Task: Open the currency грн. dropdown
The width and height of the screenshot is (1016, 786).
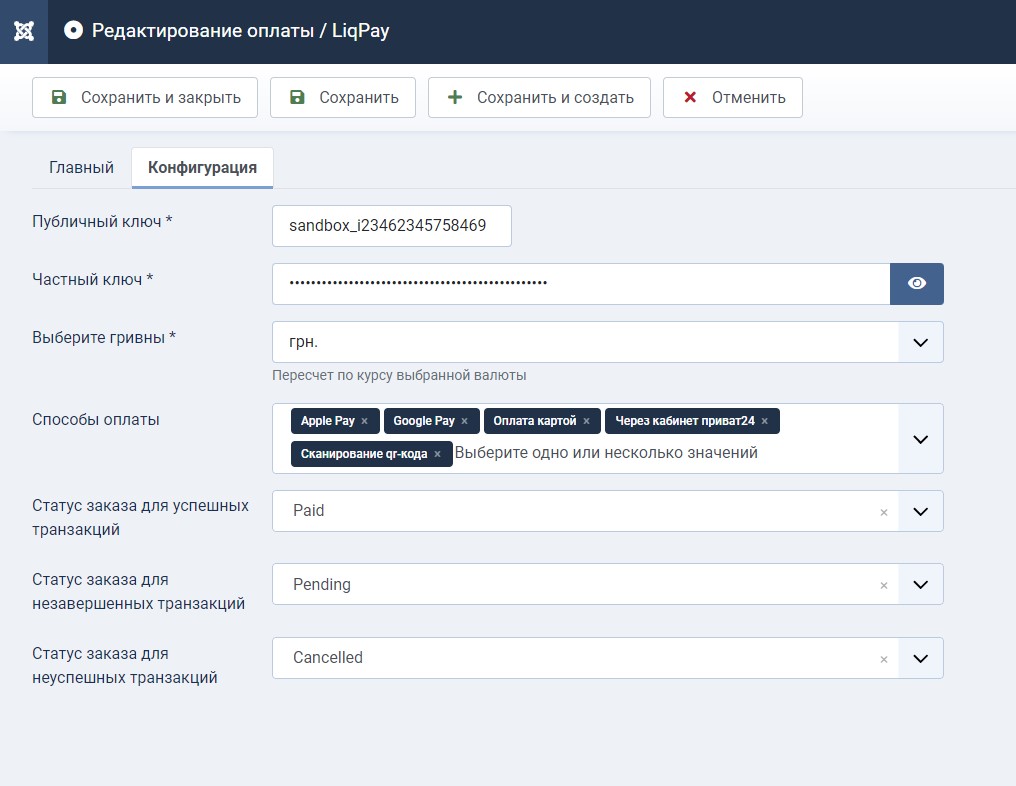Action: coord(920,342)
